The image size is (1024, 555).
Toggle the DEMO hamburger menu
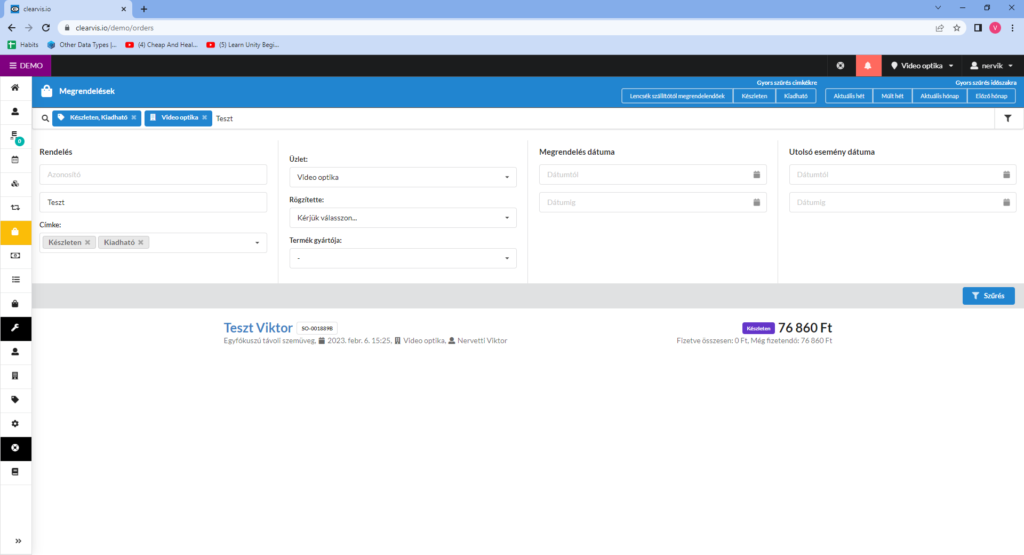coord(25,65)
